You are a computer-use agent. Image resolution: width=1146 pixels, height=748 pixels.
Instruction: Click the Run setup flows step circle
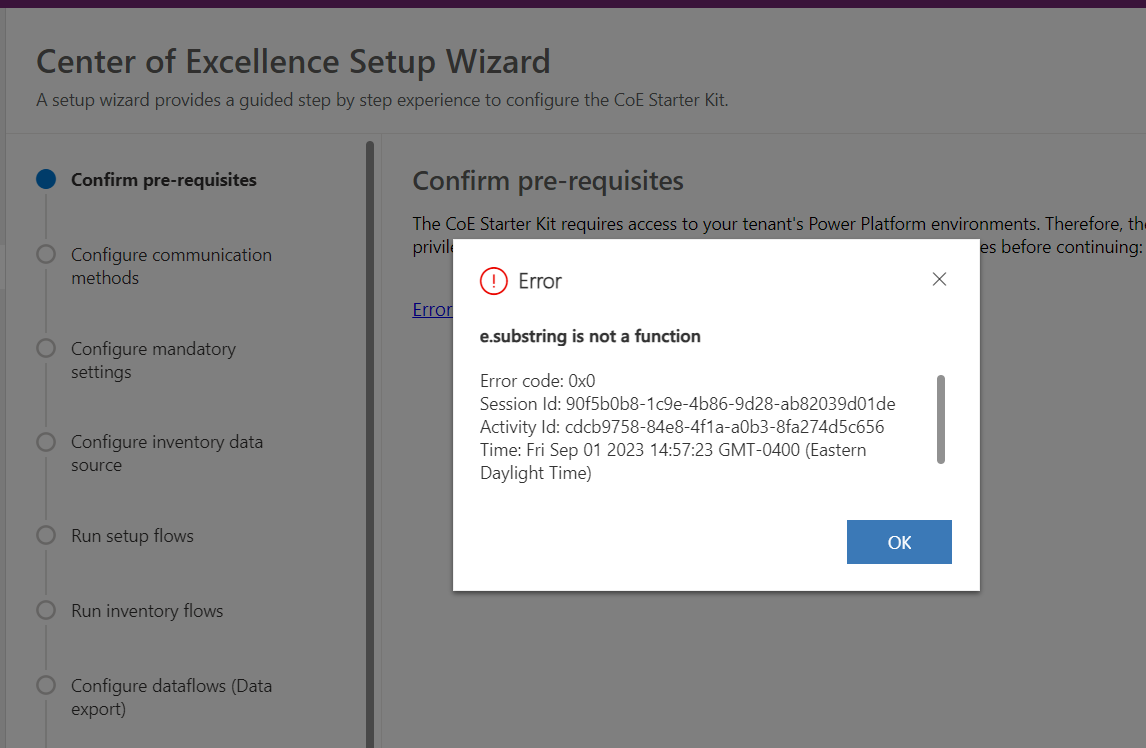44,536
